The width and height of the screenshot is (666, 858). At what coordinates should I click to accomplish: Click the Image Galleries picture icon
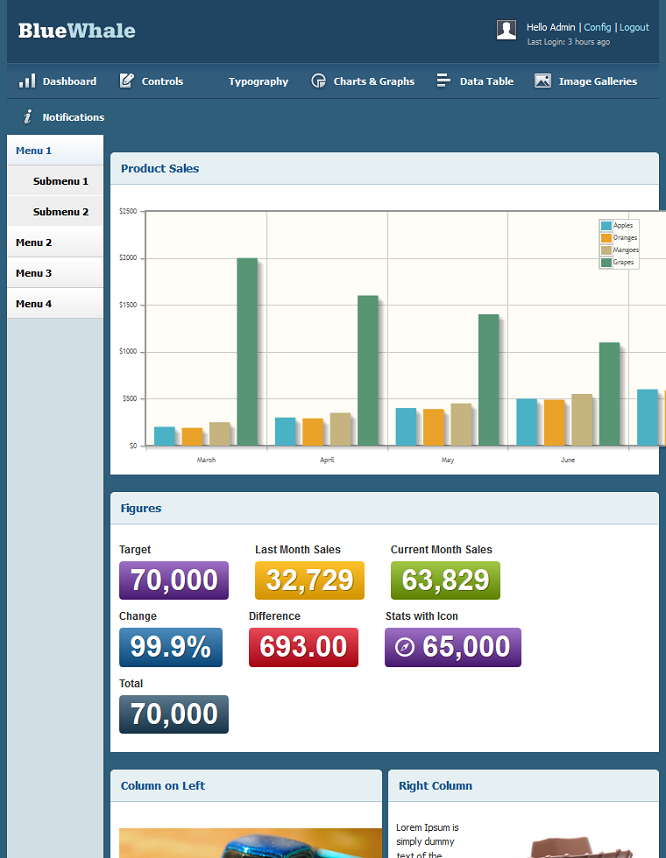(543, 81)
